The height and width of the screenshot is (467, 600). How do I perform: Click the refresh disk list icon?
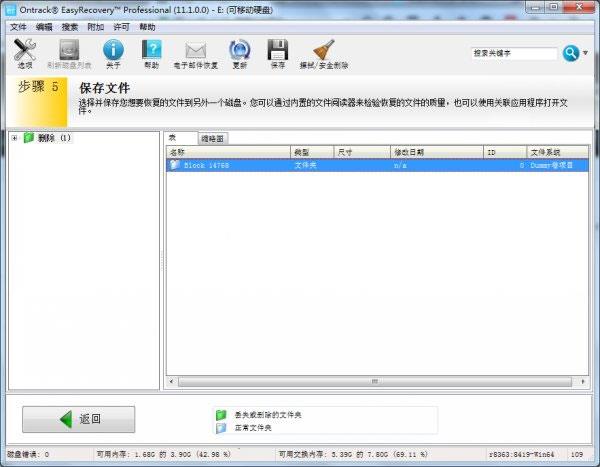click(69, 50)
